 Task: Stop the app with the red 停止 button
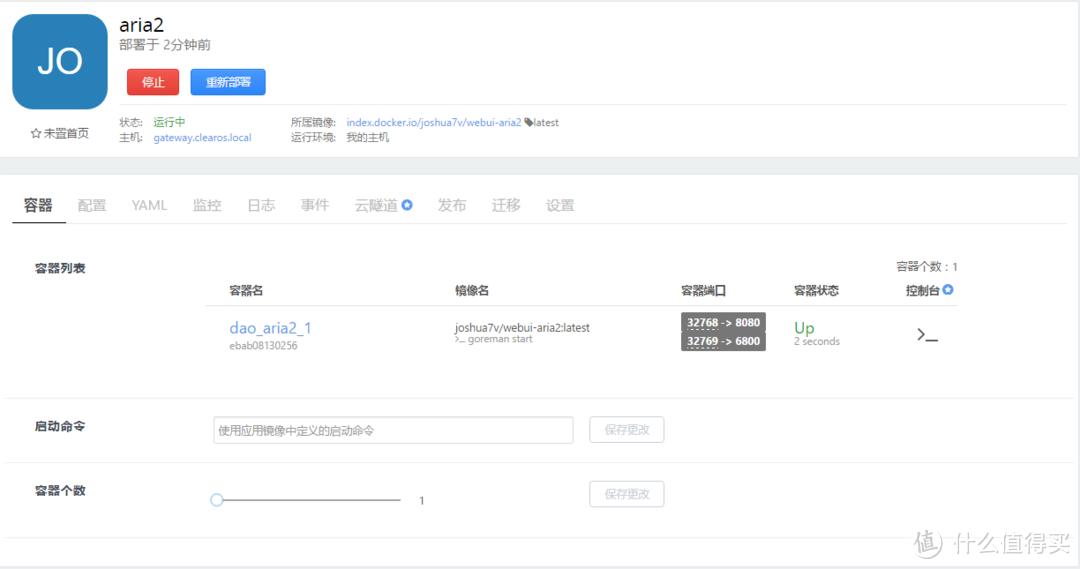click(x=153, y=82)
